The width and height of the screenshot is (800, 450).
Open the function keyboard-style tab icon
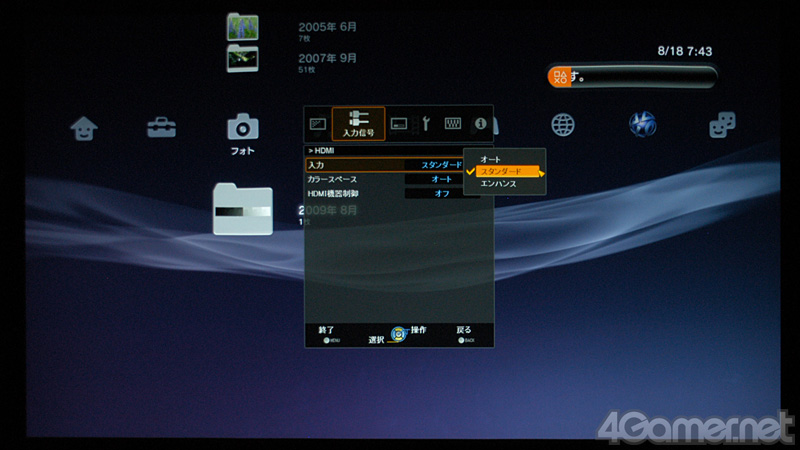[x=453, y=123]
